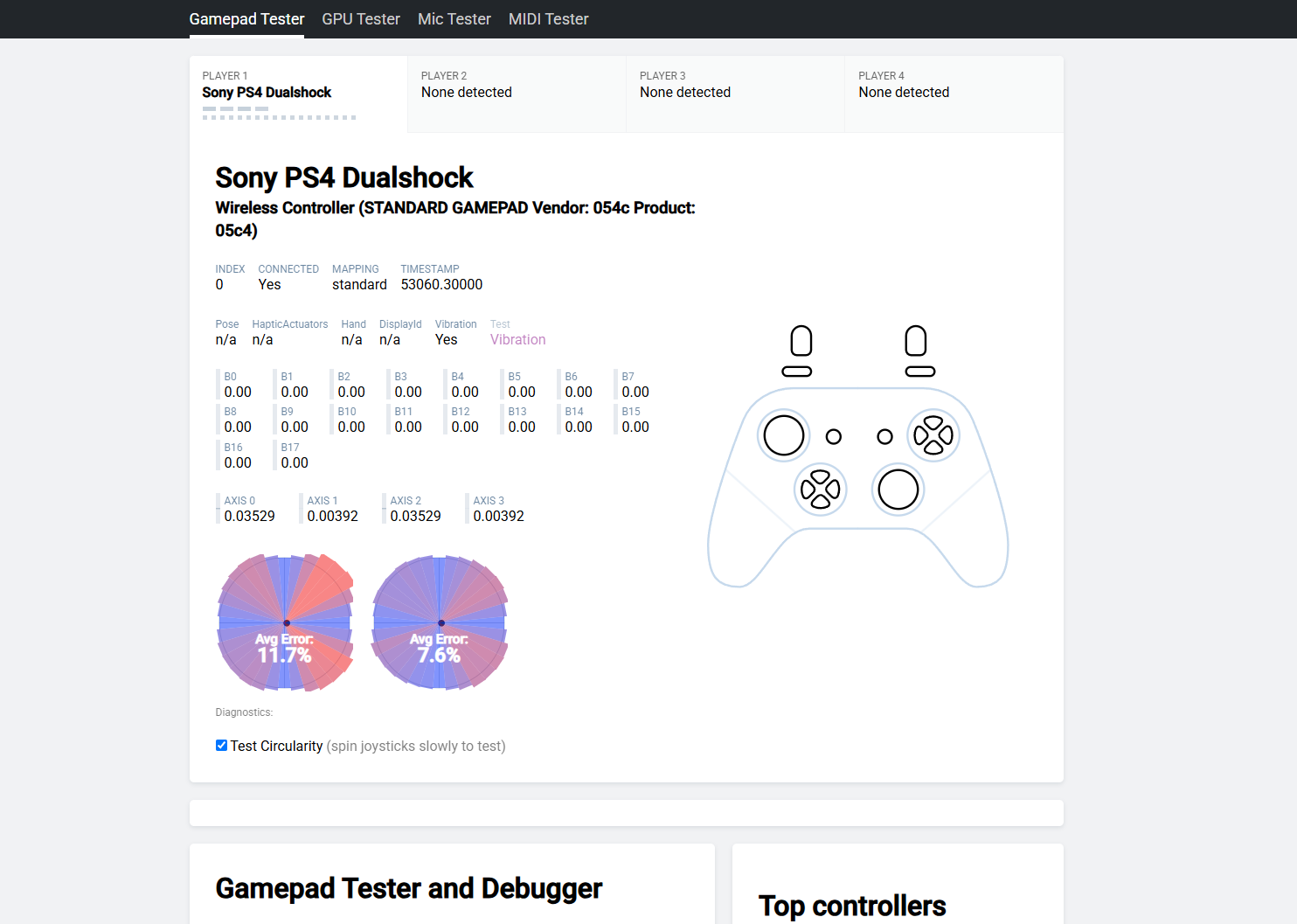1297x924 pixels.
Task: Click the B5 button value
Action: coord(522,393)
